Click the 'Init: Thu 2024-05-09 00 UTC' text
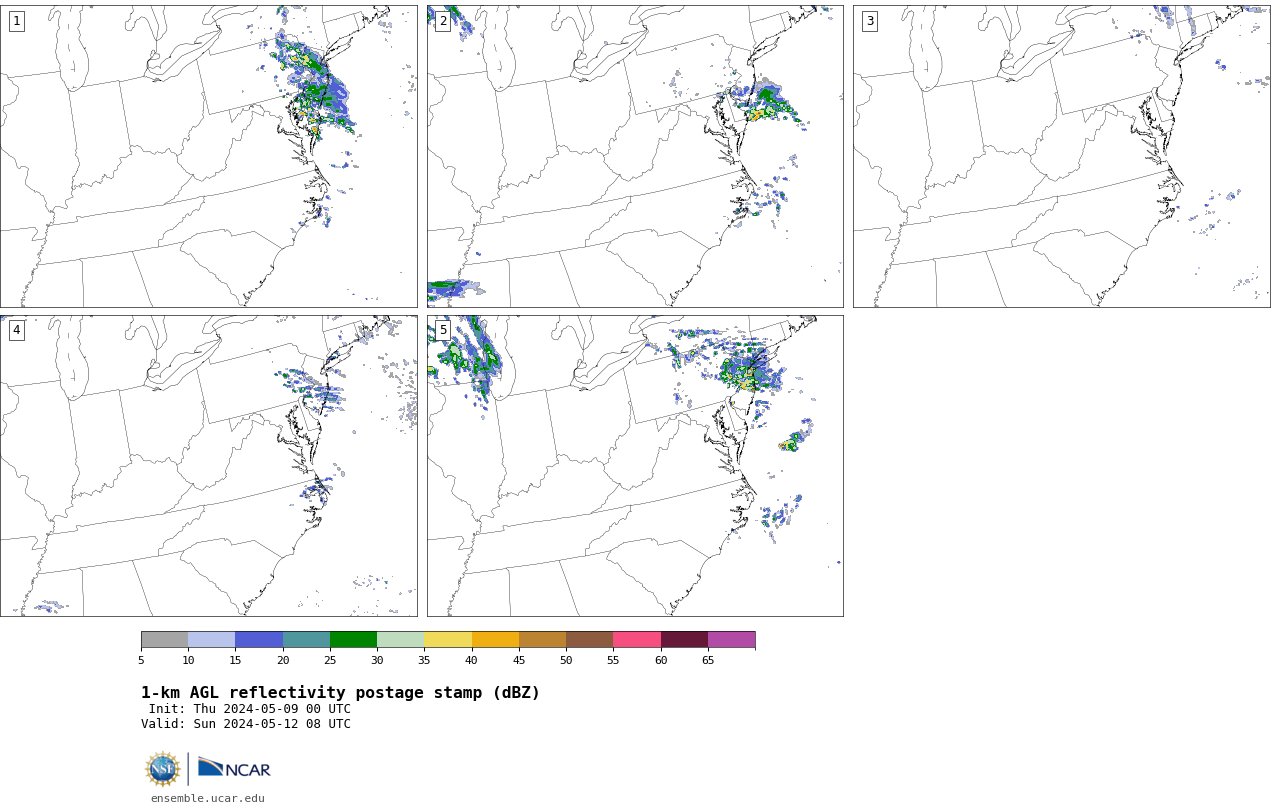Viewport: 1280px width, 809px height. (250, 709)
